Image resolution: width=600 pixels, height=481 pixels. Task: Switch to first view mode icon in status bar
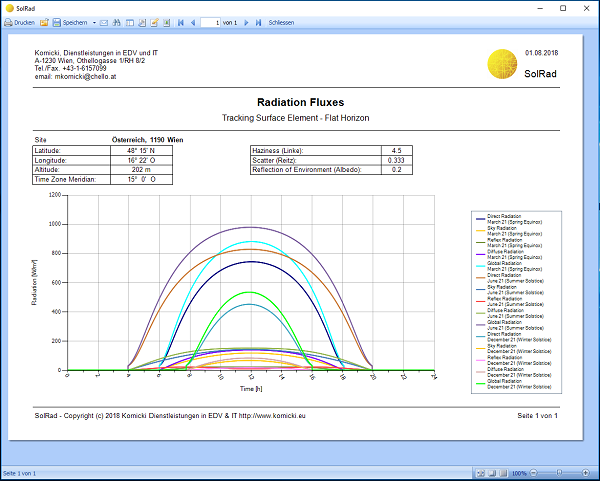coord(481,473)
